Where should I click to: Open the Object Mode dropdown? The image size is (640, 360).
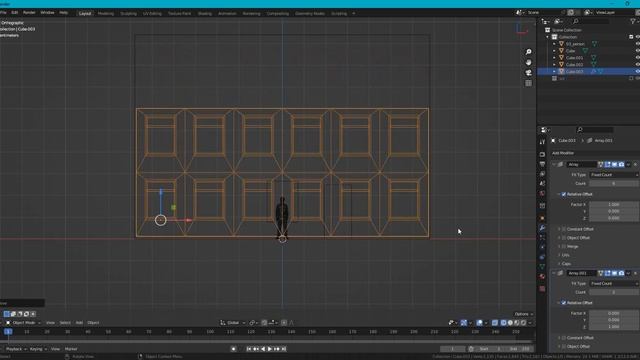coord(23,323)
